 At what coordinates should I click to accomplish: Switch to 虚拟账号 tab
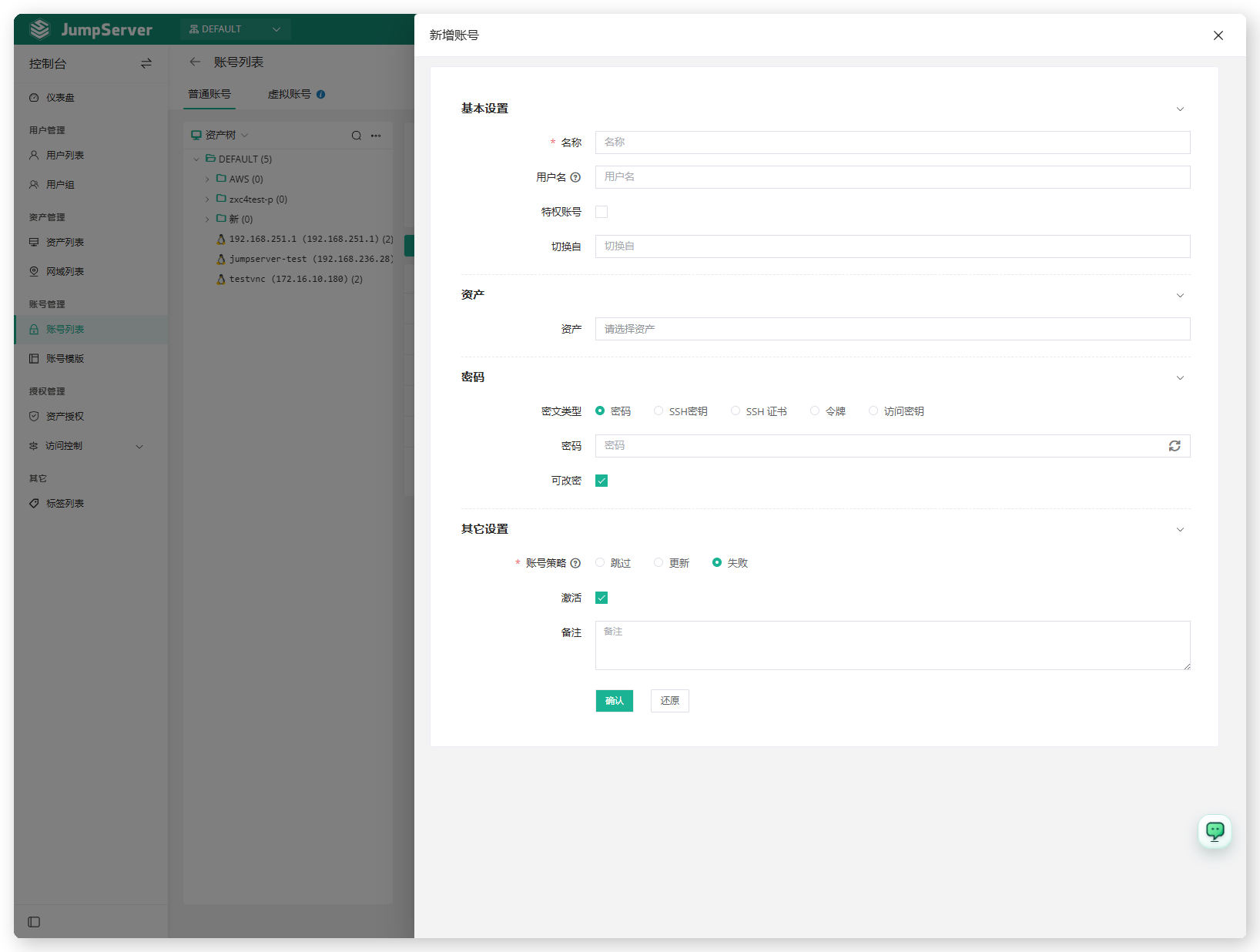tap(290, 94)
